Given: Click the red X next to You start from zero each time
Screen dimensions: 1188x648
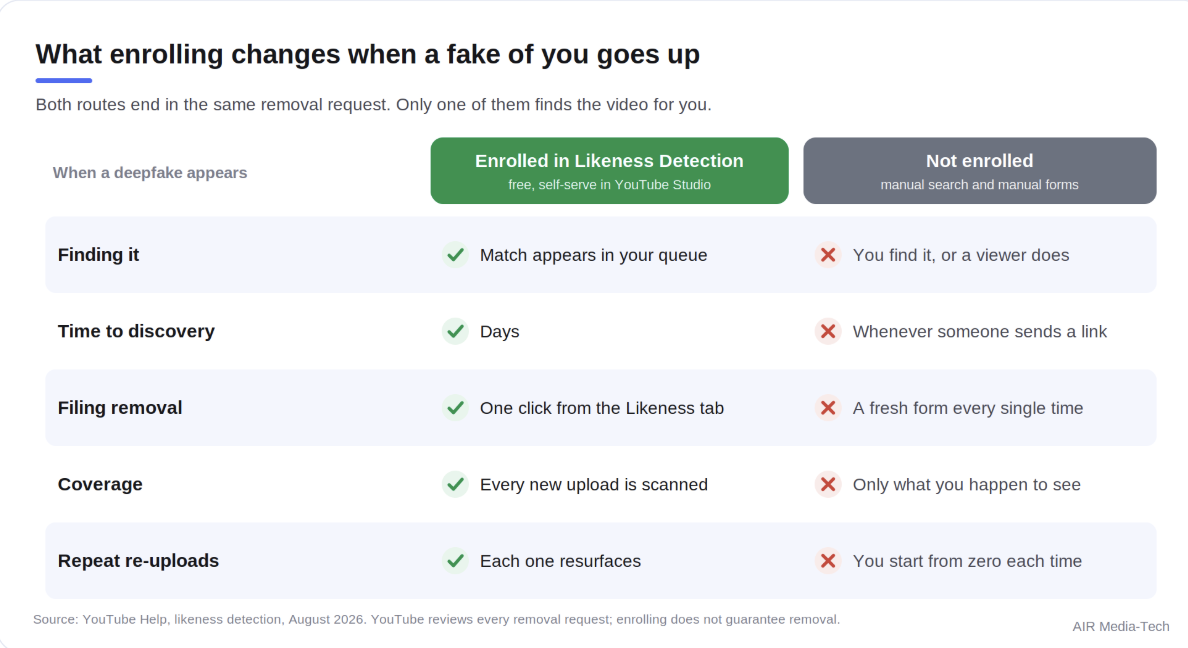Looking at the screenshot, I should tap(828, 561).
